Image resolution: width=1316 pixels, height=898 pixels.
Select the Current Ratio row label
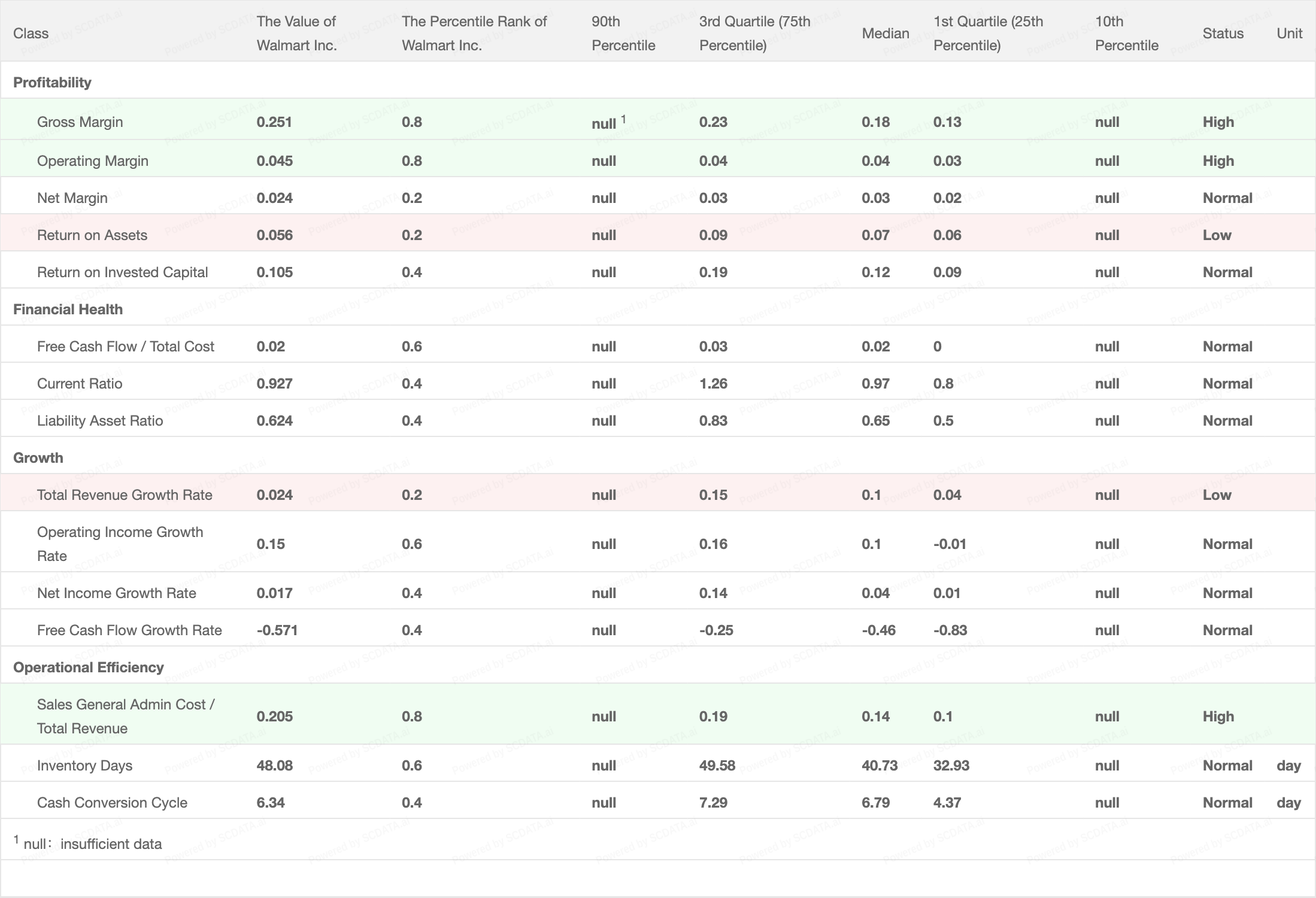tap(79, 384)
